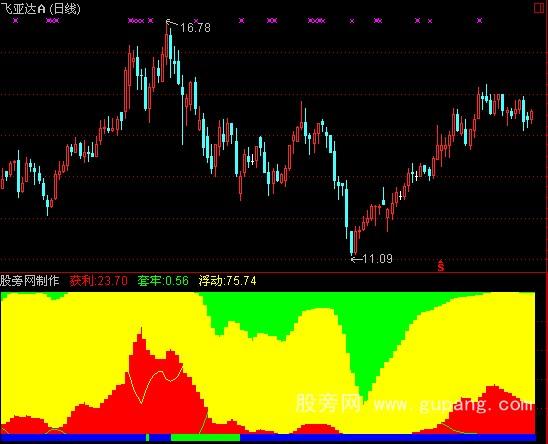Click the red S marker on chart
This screenshot has width=548, height=444.
click(441, 266)
